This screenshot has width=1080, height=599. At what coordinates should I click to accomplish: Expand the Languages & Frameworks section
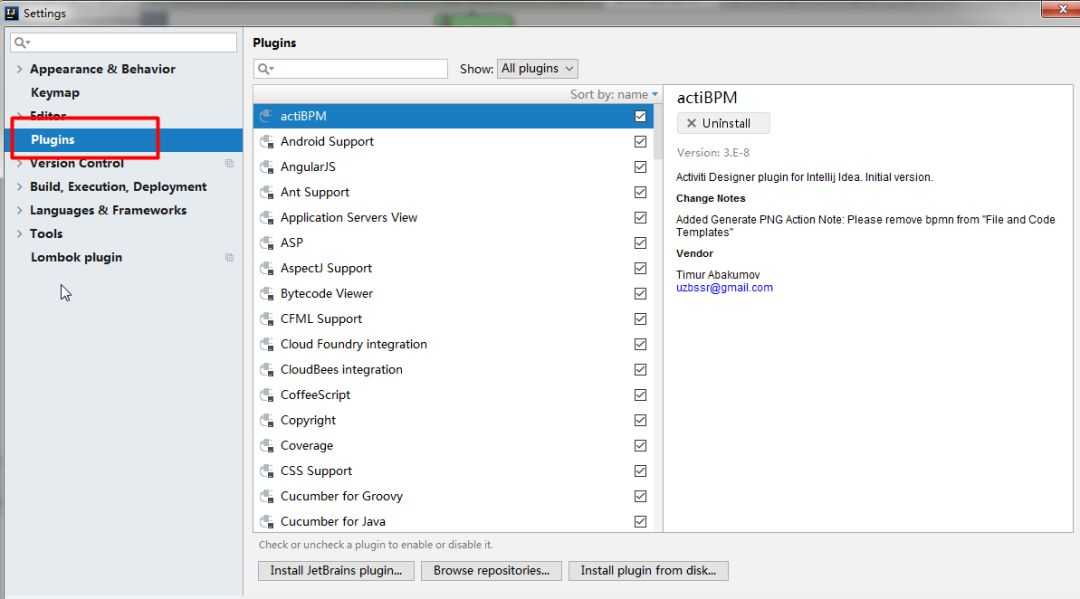coord(19,210)
